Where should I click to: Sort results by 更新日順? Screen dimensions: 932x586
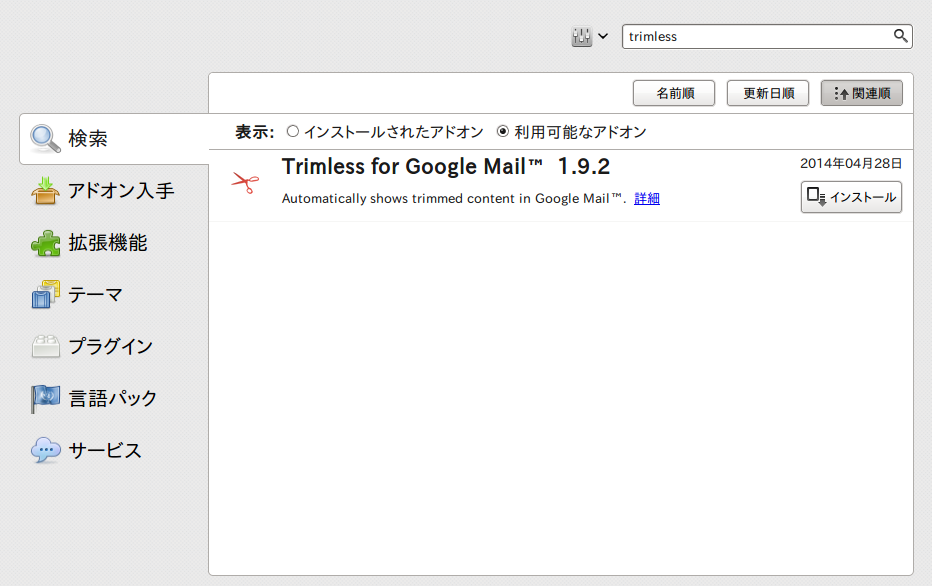tap(768, 93)
